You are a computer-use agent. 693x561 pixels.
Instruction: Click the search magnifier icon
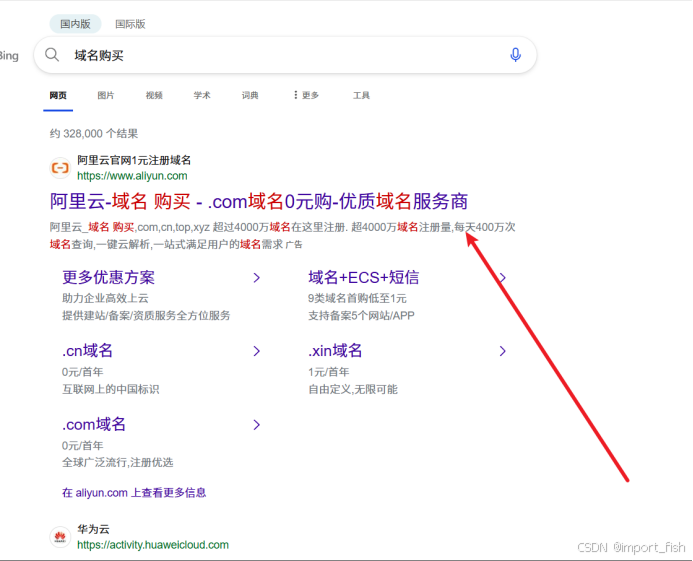(x=52, y=55)
